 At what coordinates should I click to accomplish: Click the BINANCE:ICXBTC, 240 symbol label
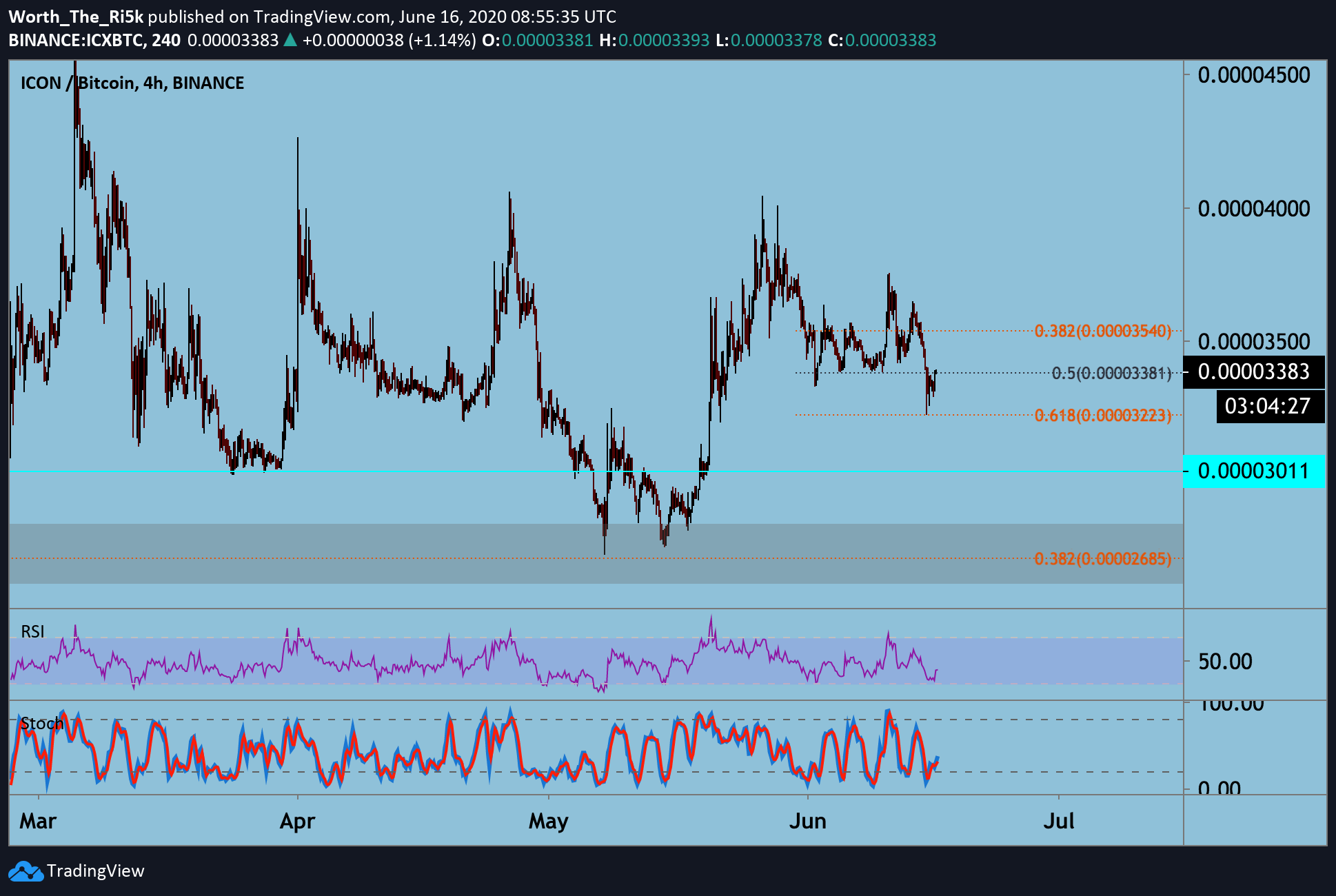click(94, 40)
